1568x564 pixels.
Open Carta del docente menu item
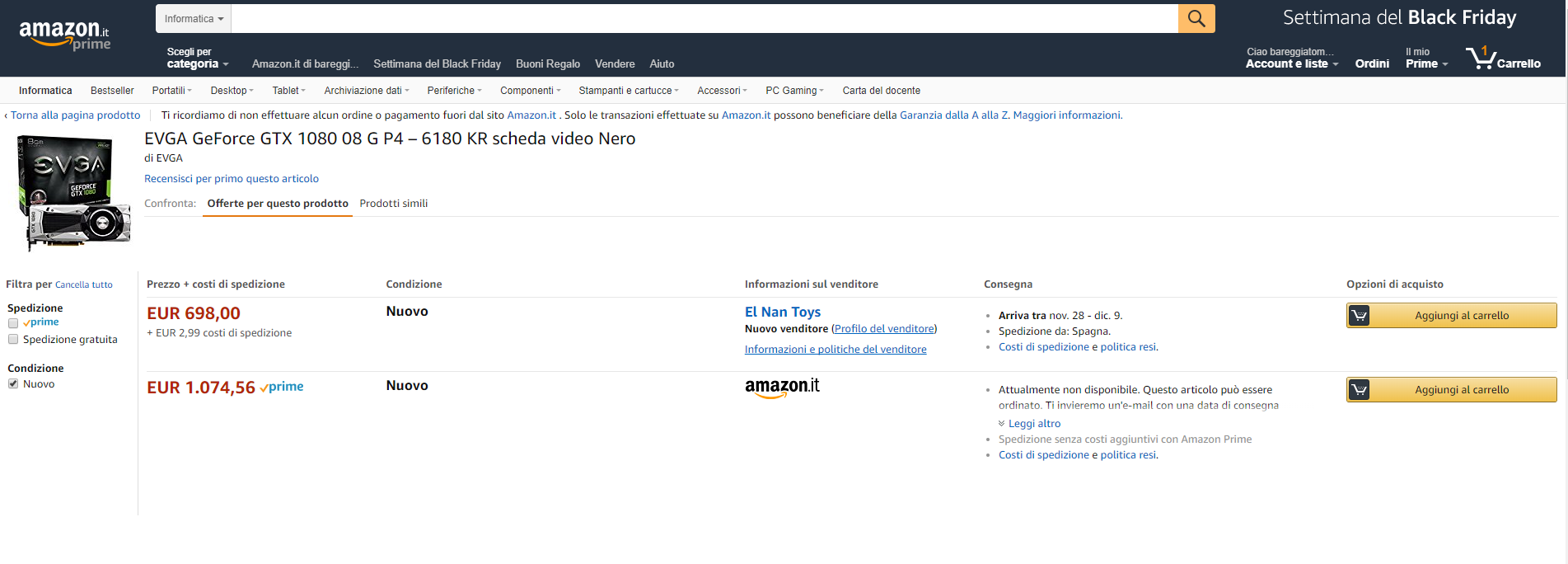coord(881,91)
